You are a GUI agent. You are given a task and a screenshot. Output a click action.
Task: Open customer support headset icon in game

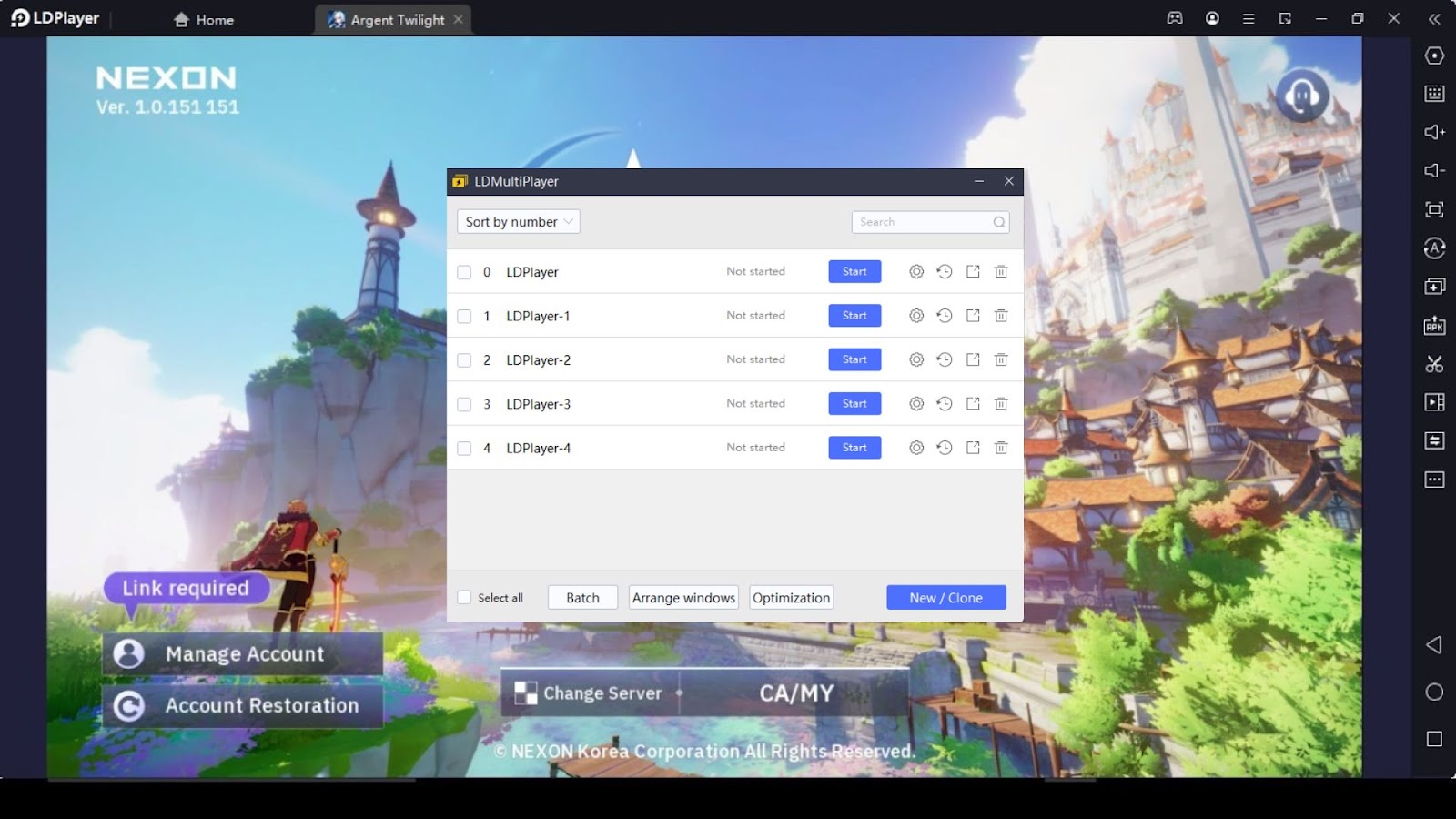[1302, 95]
